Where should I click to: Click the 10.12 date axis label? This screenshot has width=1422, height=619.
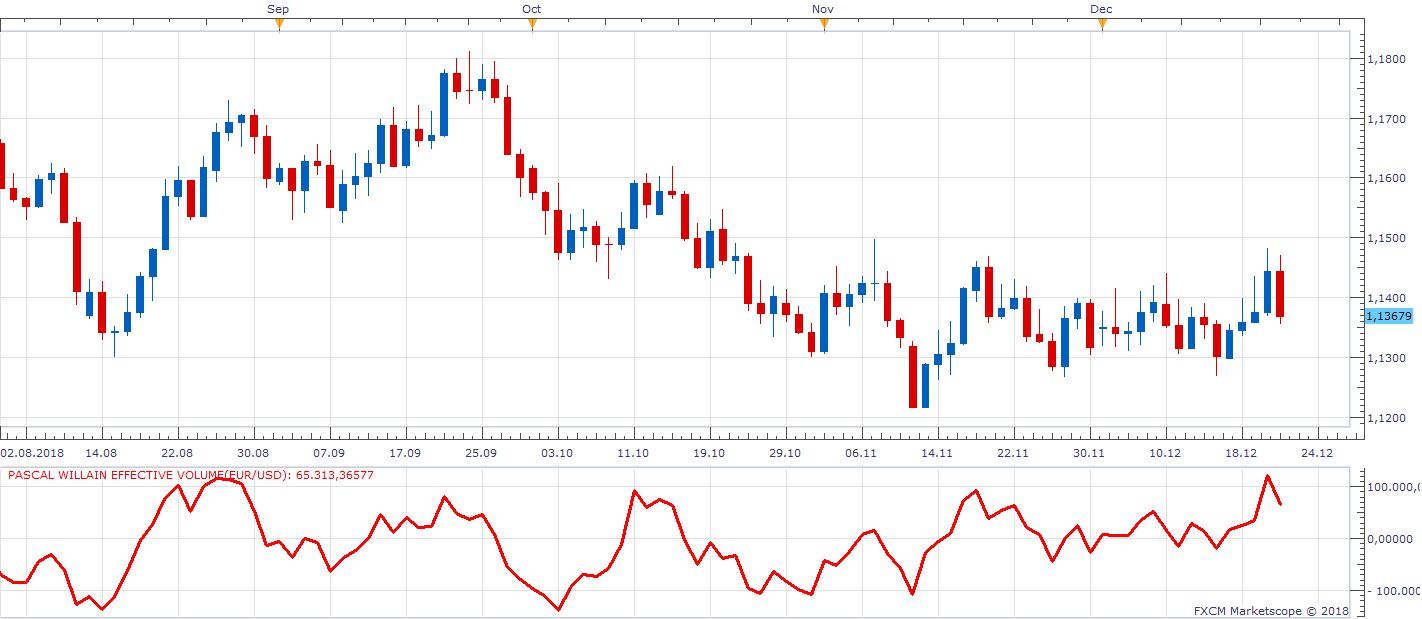pos(1165,453)
